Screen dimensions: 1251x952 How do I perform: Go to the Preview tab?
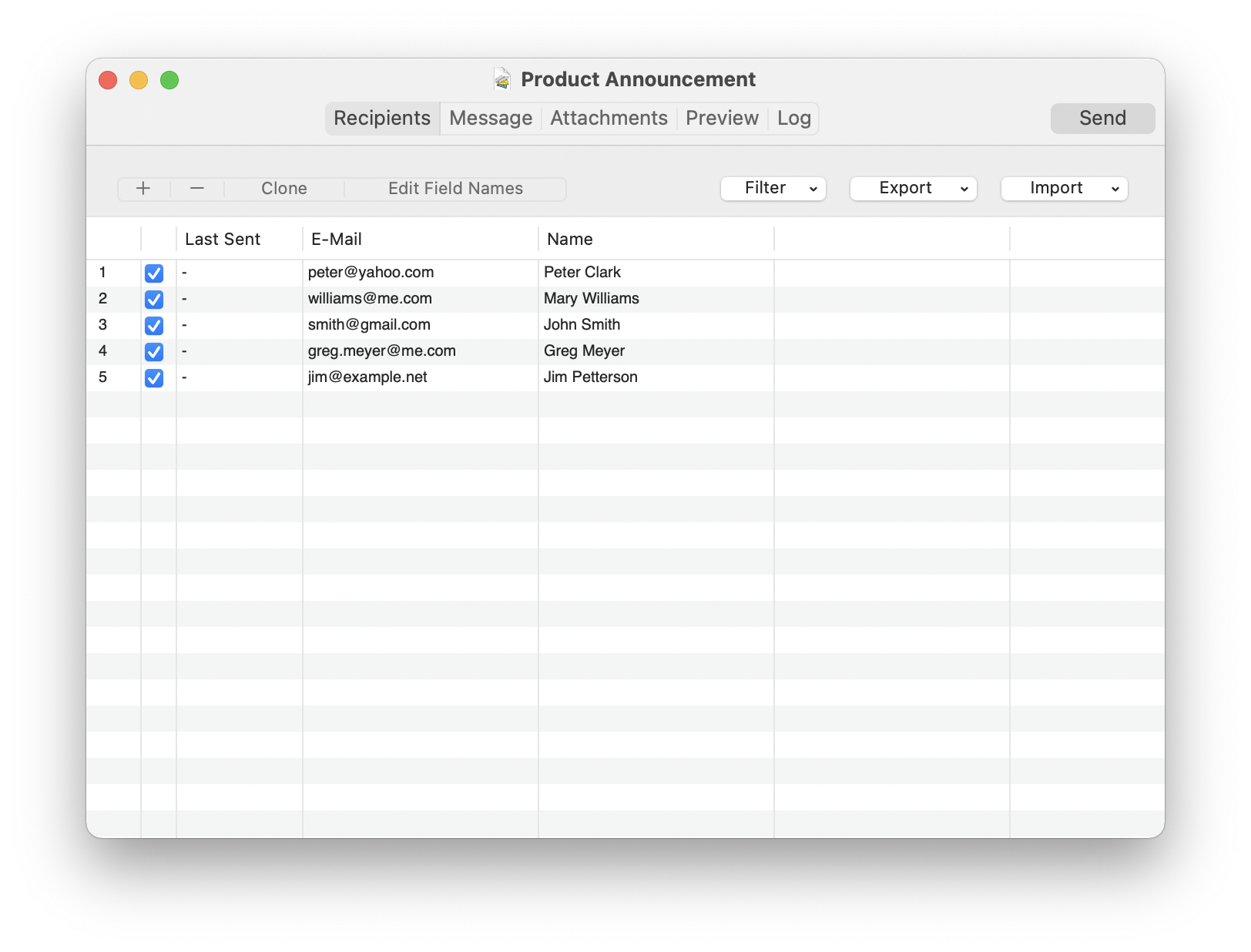pos(722,119)
